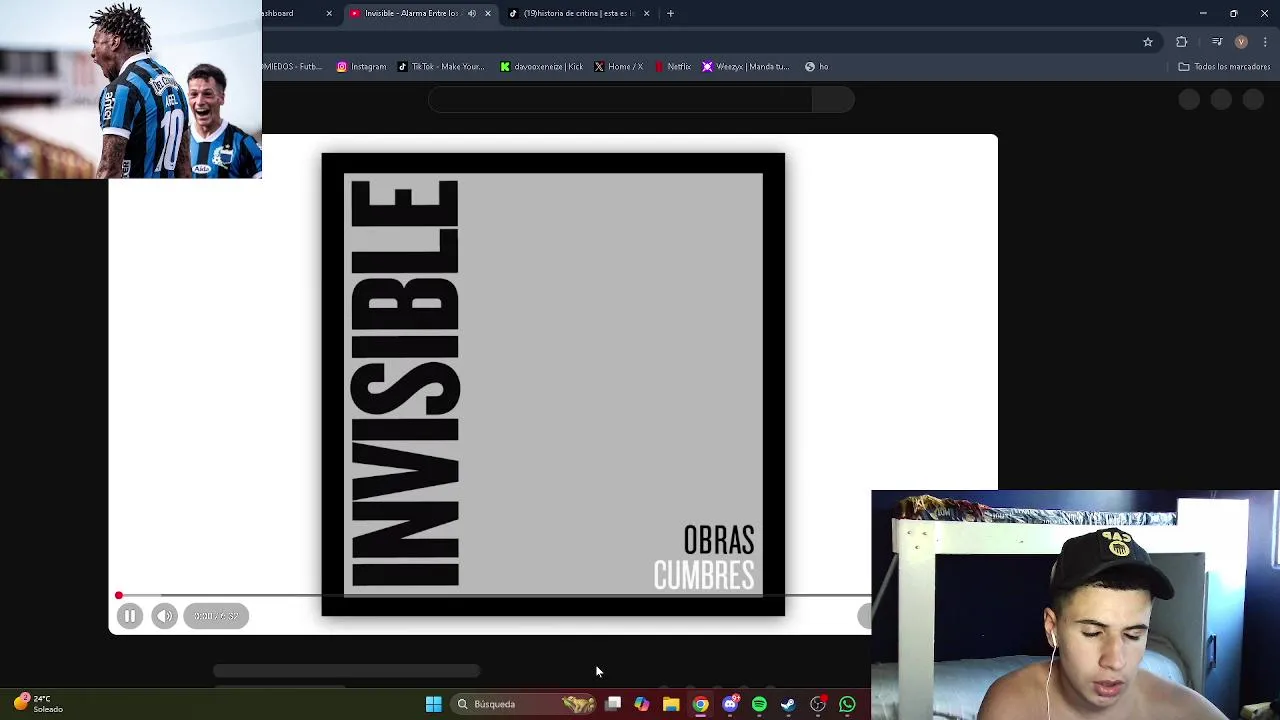
Task: Open File Explorer from the taskbar
Action: pyautogui.click(x=671, y=704)
